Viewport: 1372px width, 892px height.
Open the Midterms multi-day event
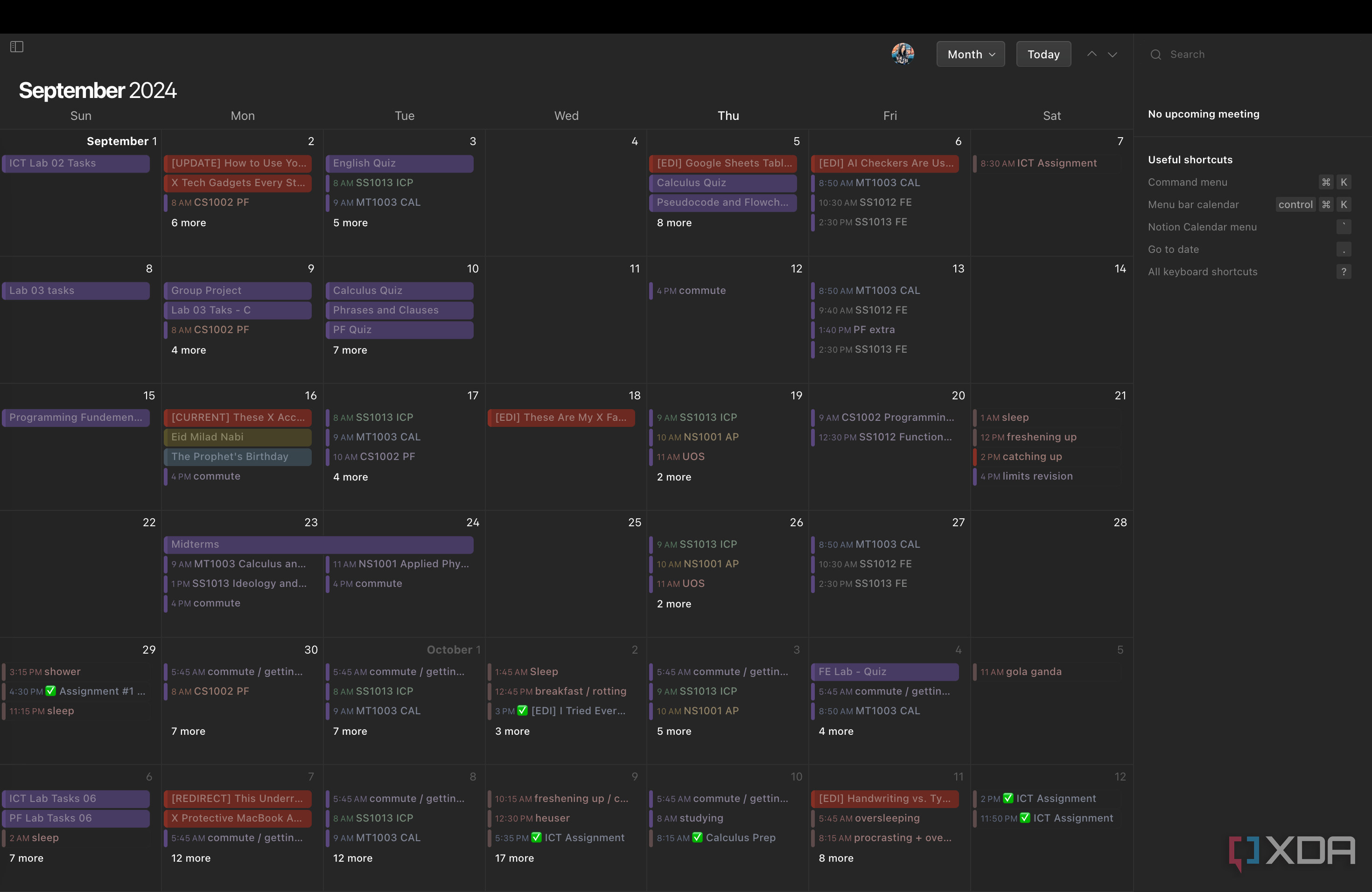point(319,544)
